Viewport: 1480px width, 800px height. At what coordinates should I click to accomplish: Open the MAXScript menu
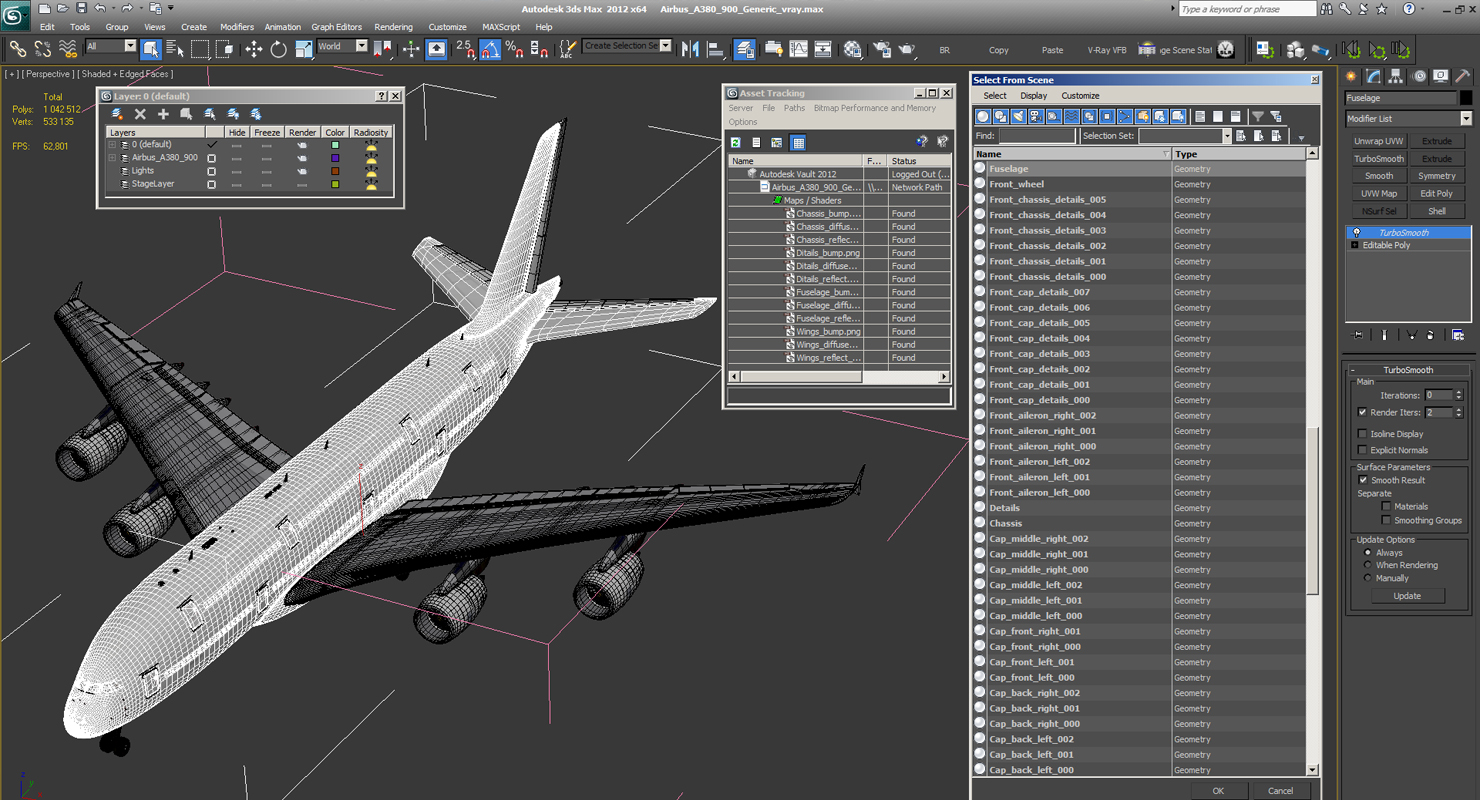pyautogui.click(x=501, y=27)
